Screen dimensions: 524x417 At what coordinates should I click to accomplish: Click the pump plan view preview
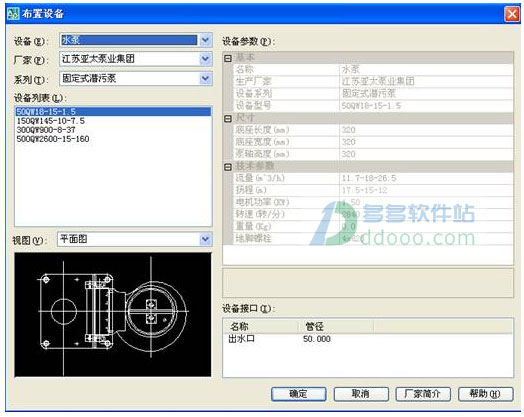click(113, 315)
